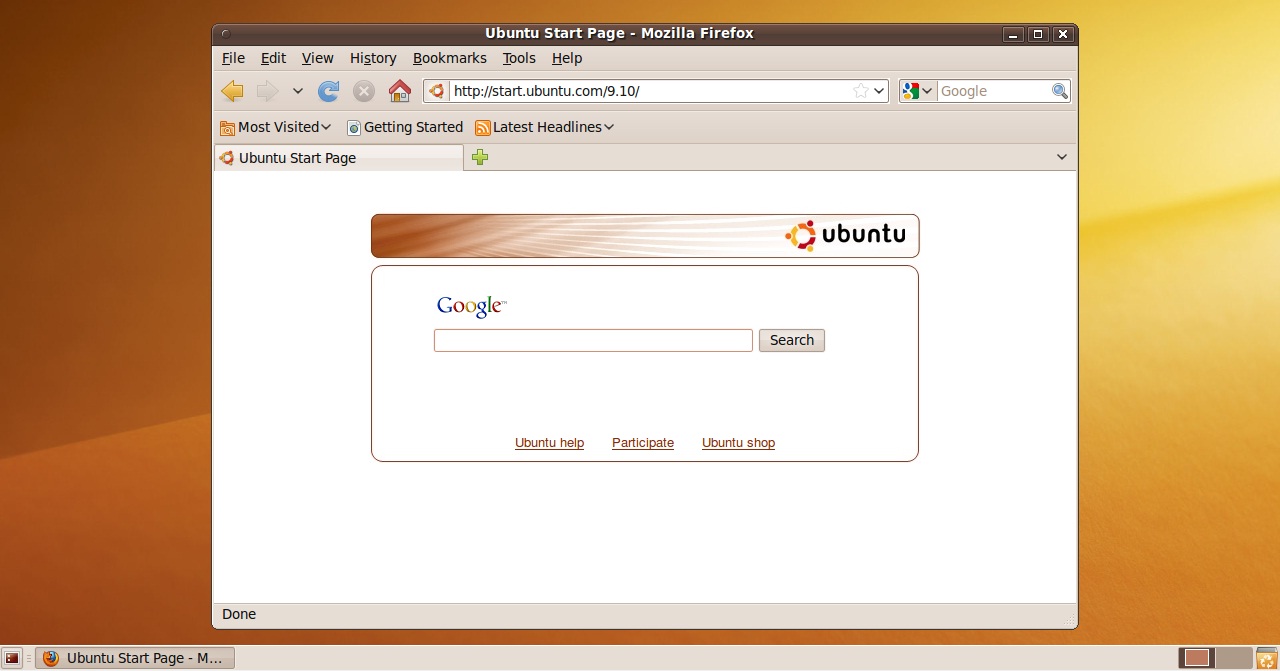
Task: Open the Ubuntu shop link
Action: tap(738, 443)
